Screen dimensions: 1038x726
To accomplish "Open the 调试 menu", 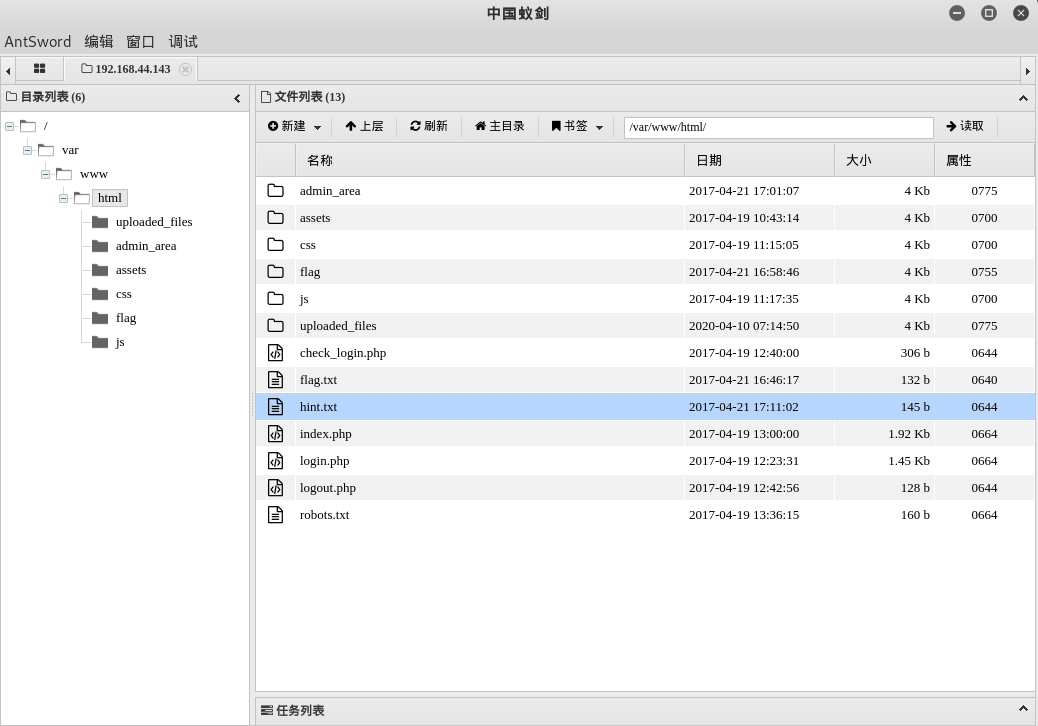I will coord(183,42).
